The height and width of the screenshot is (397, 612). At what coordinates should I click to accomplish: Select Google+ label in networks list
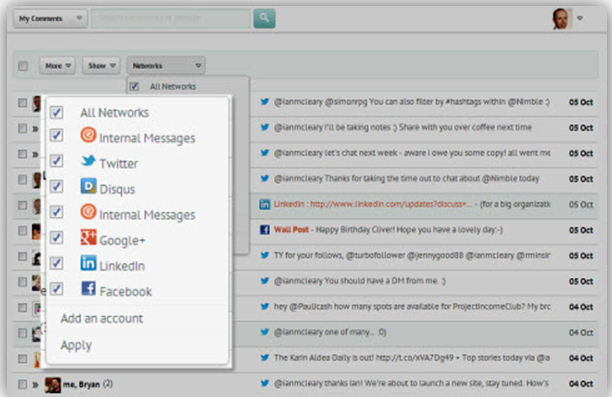coord(122,240)
